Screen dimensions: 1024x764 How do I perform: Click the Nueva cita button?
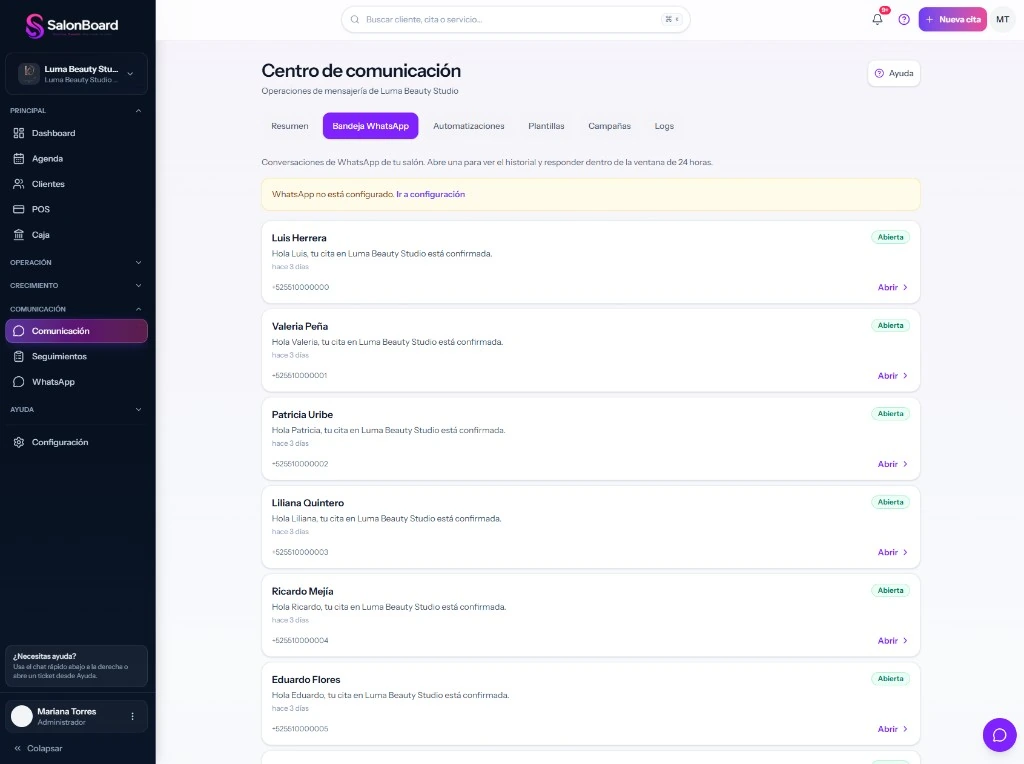(952, 20)
